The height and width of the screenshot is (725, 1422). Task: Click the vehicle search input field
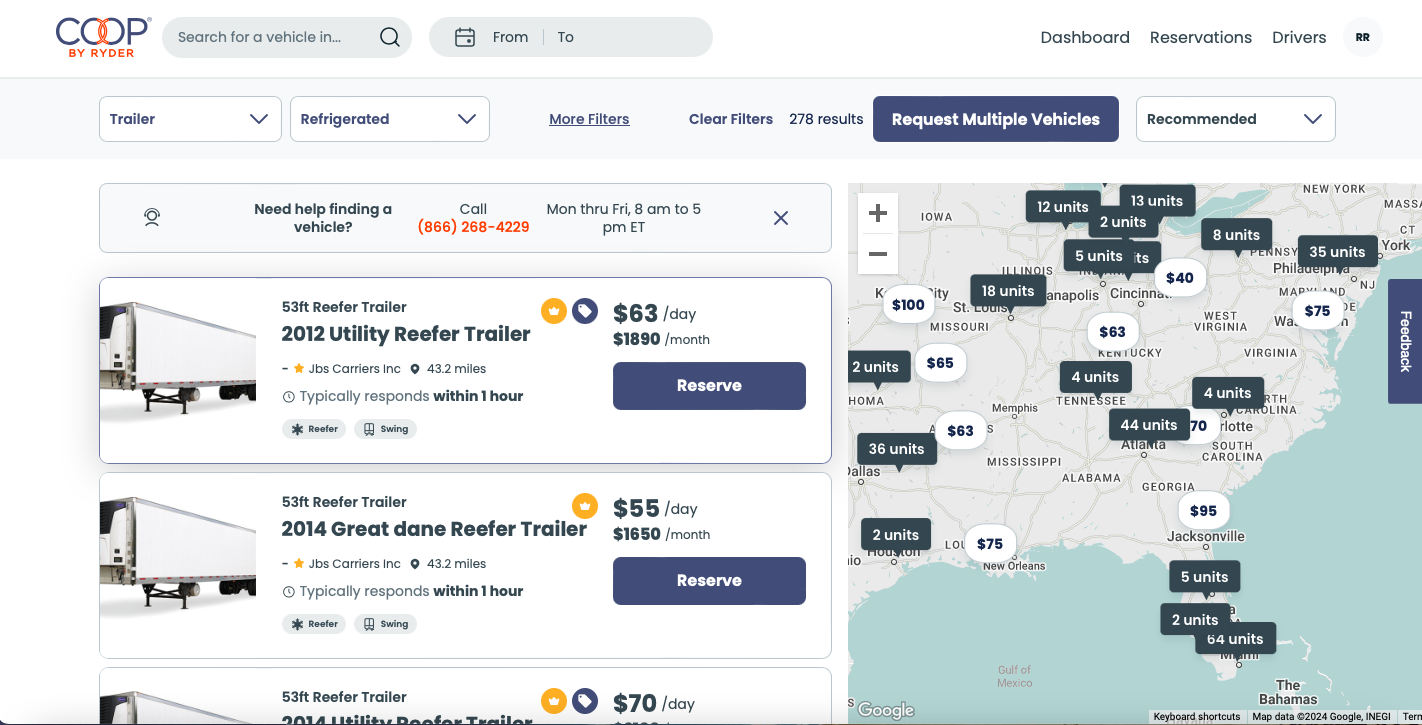click(x=270, y=37)
